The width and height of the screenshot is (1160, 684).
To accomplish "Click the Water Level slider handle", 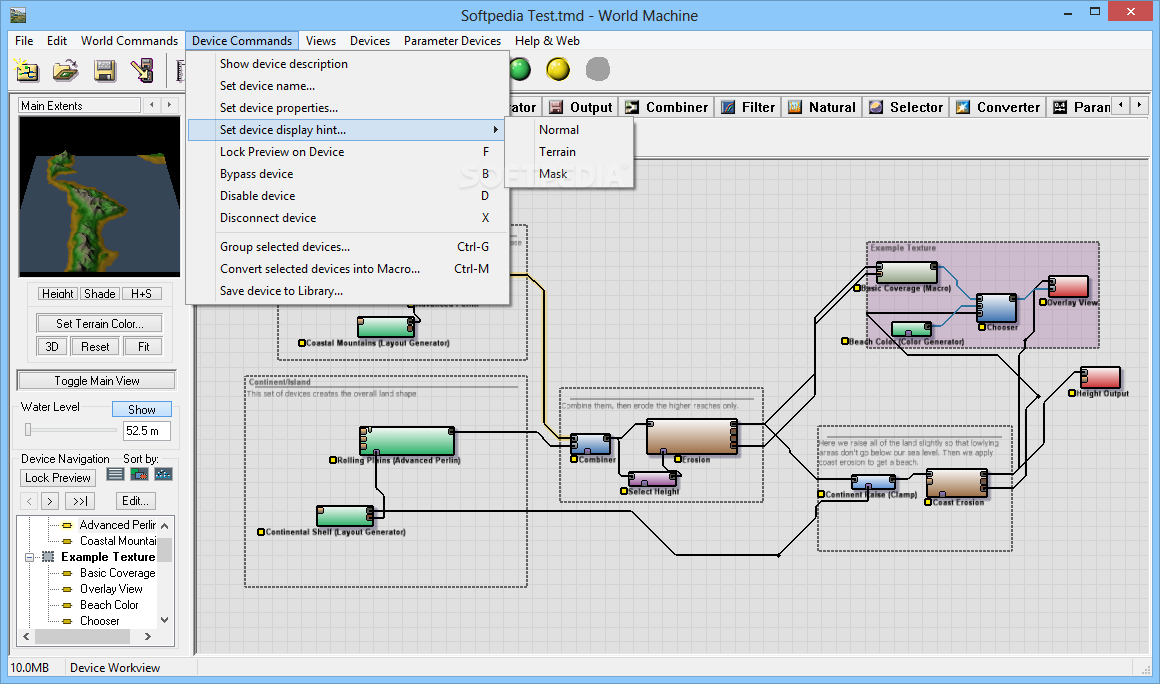I will (x=28, y=430).
